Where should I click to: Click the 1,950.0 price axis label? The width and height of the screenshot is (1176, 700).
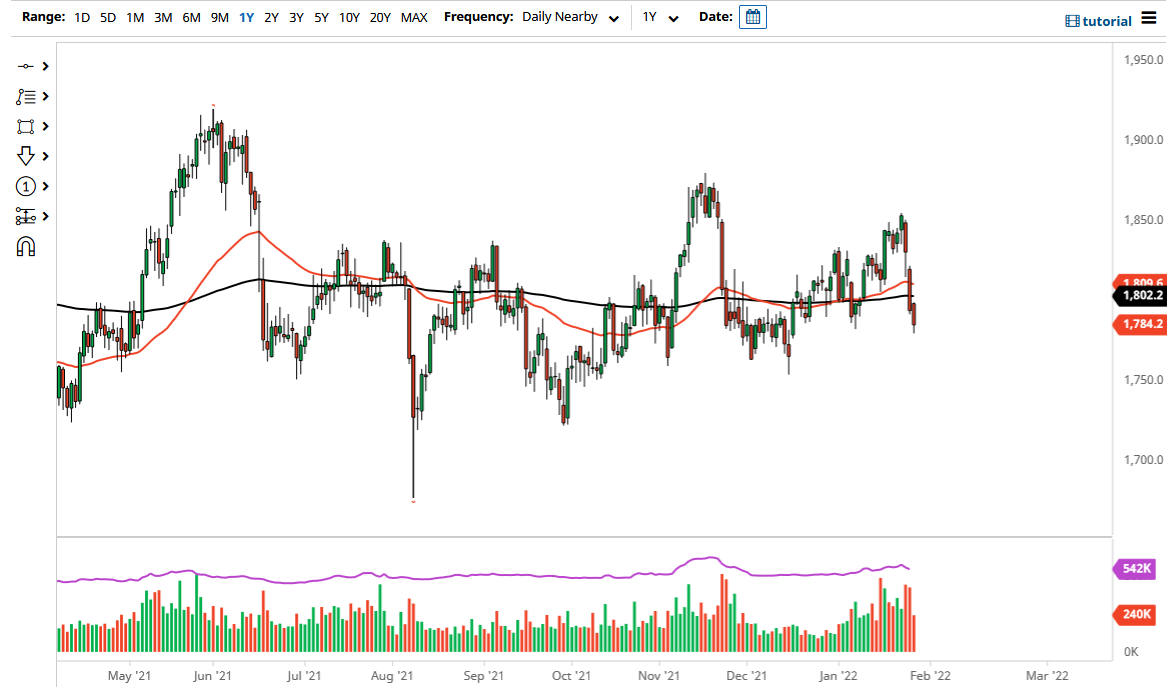pos(1143,60)
